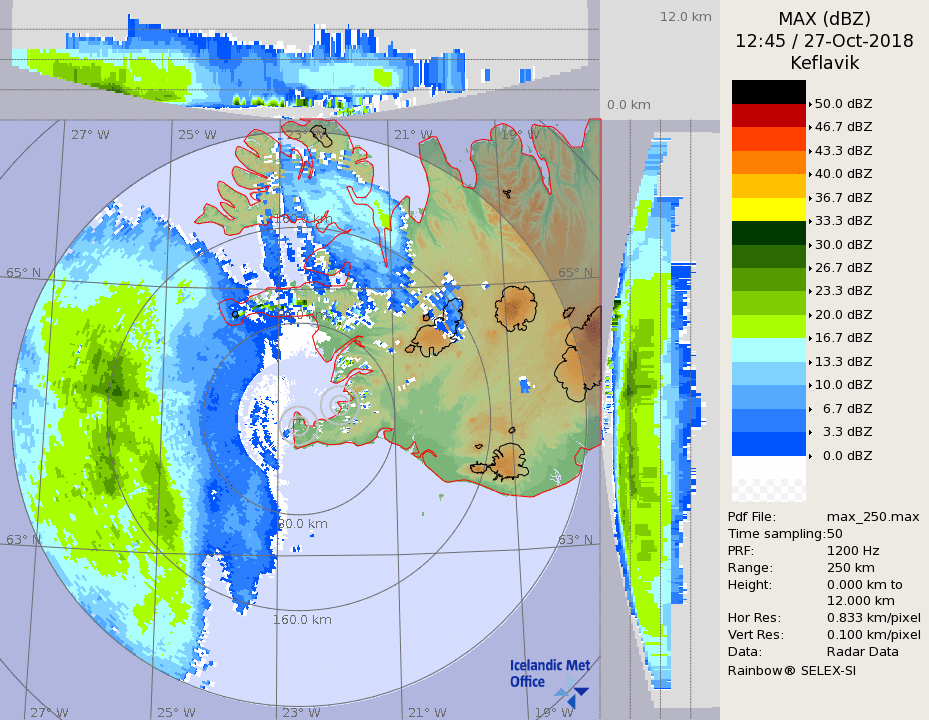
Task: Click the white 0.0 dBZ legend swatch
Action: click(x=768, y=467)
